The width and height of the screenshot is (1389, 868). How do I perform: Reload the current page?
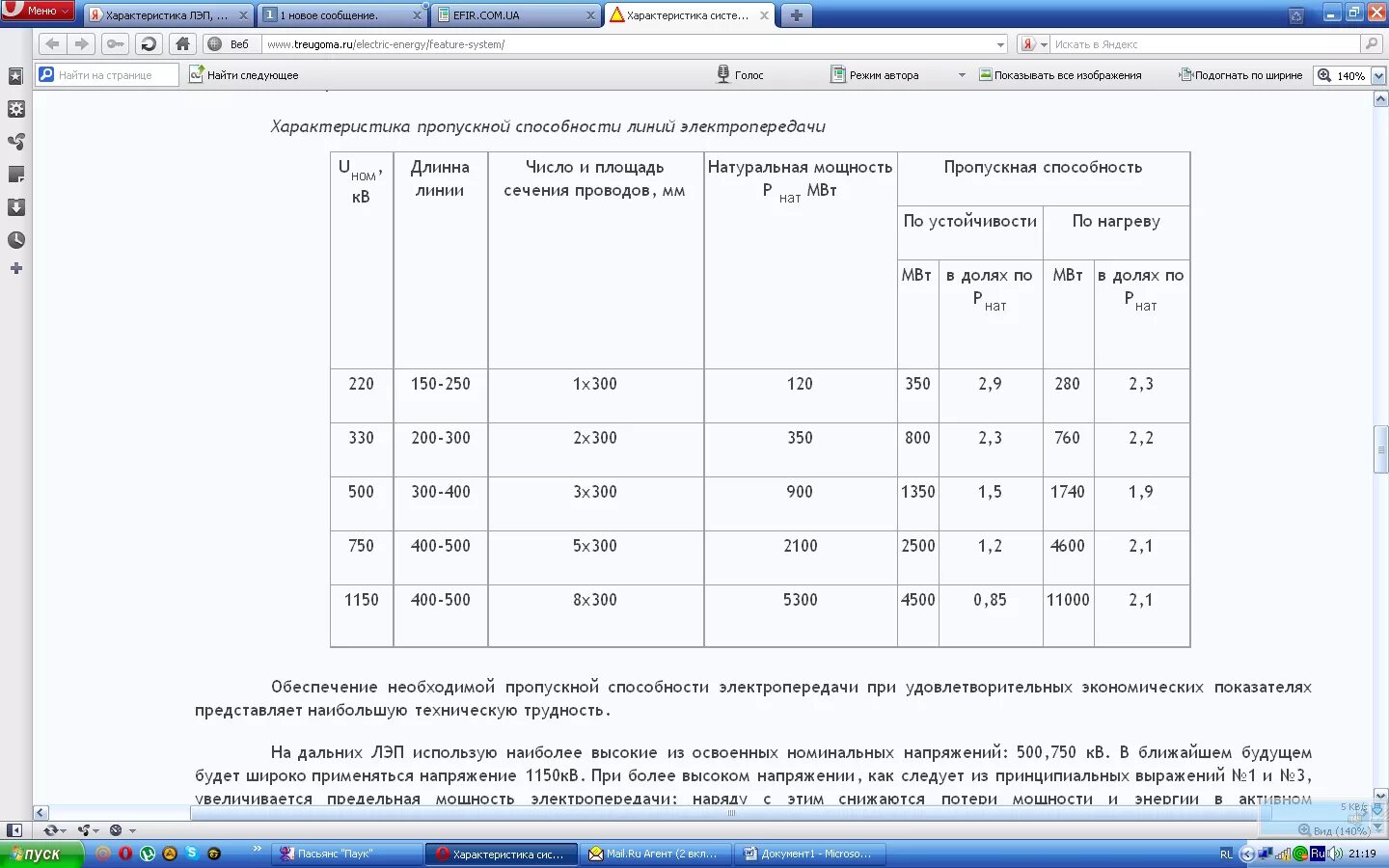pyautogui.click(x=149, y=43)
